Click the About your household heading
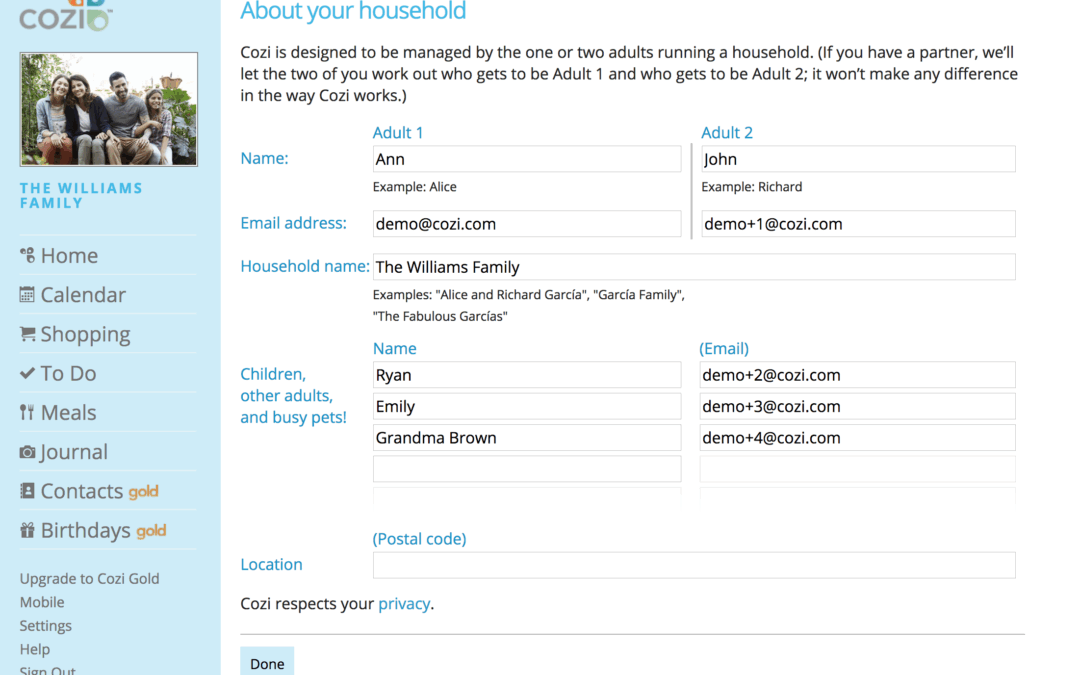 (x=353, y=11)
